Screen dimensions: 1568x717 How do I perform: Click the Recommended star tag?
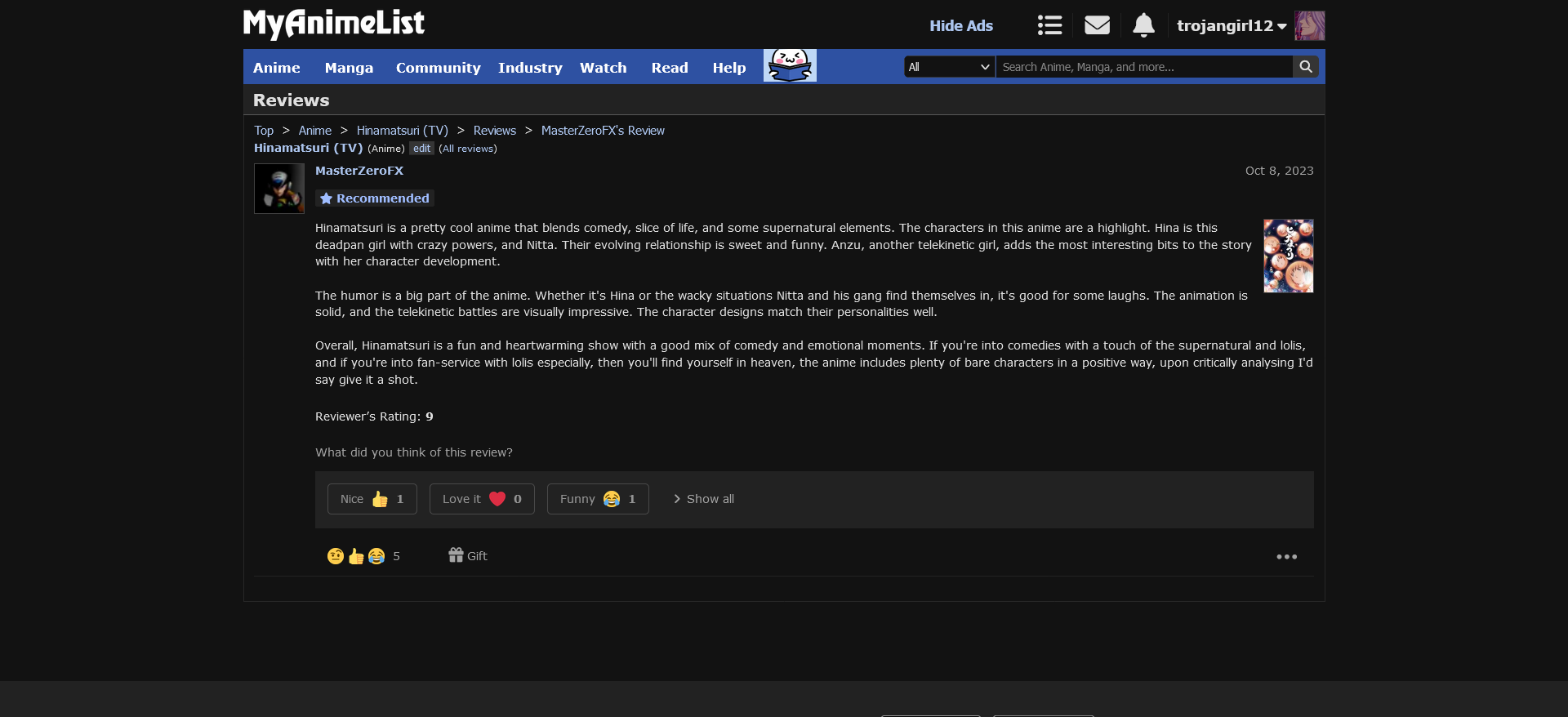coord(375,198)
